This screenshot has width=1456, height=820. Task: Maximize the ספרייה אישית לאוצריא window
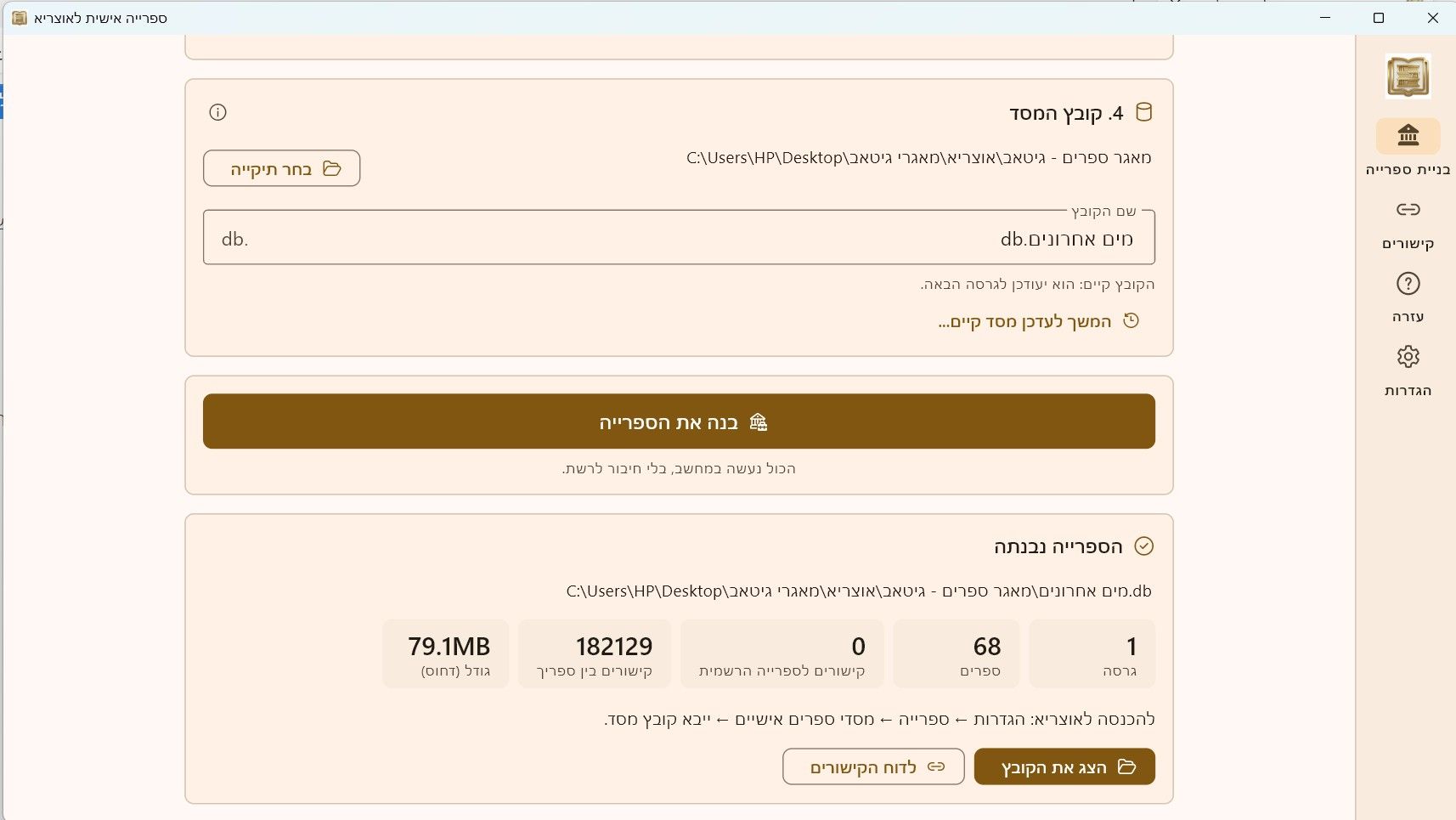(1379, 18)
